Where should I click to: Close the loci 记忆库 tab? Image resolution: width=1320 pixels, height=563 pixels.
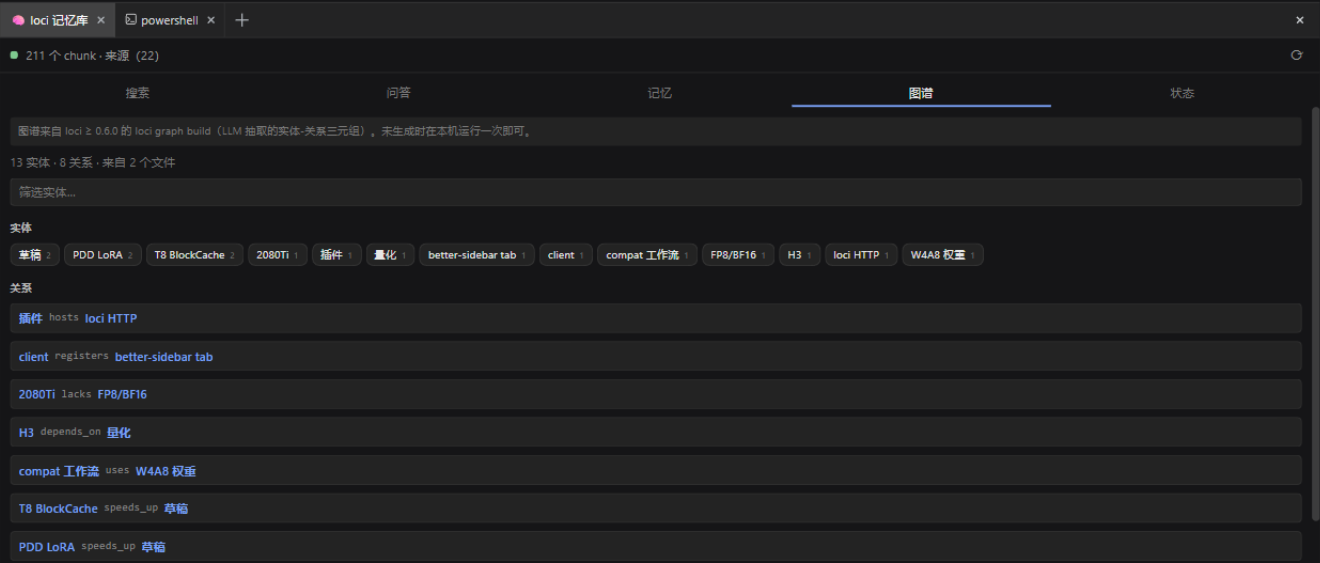pyautogui.click(x=101, y=20)
